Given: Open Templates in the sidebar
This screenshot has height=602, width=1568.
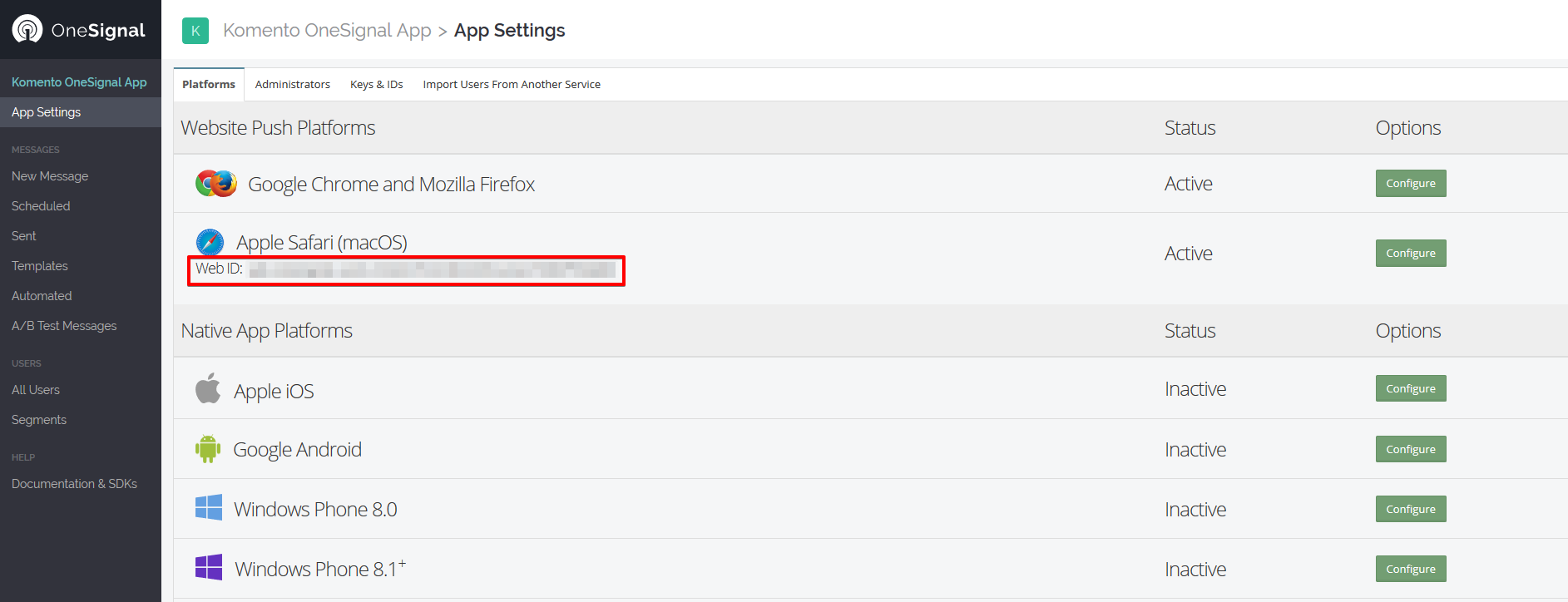Looking at the screenshot, I should pos(40,266).
